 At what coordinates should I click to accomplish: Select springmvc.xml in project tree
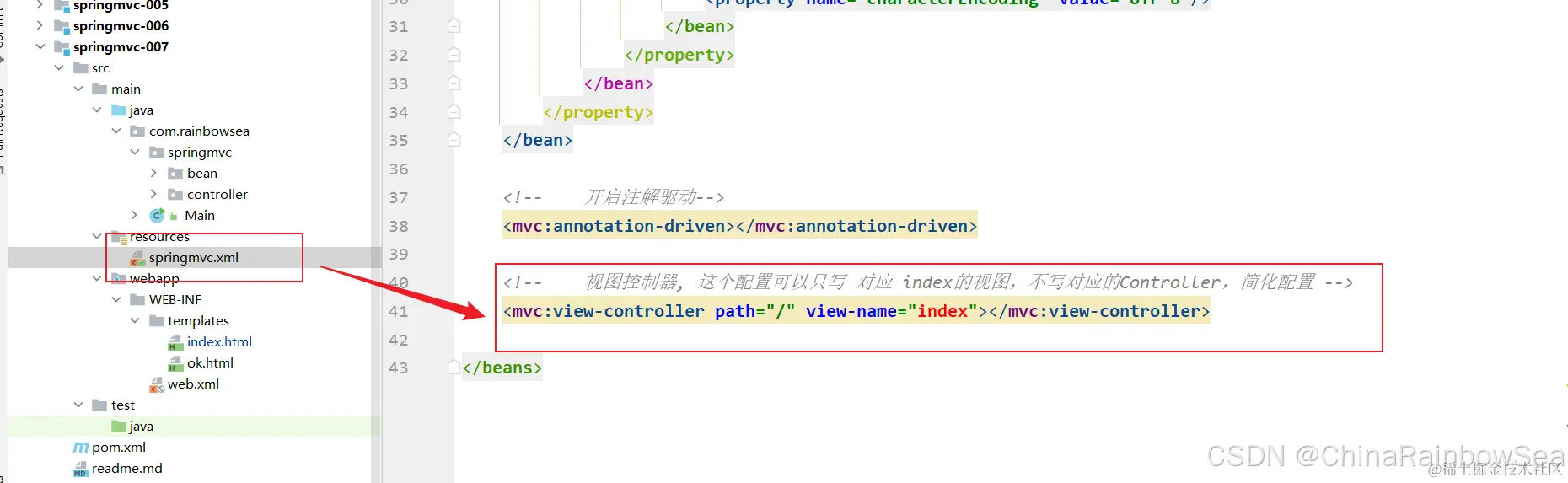tap(194, 257)
